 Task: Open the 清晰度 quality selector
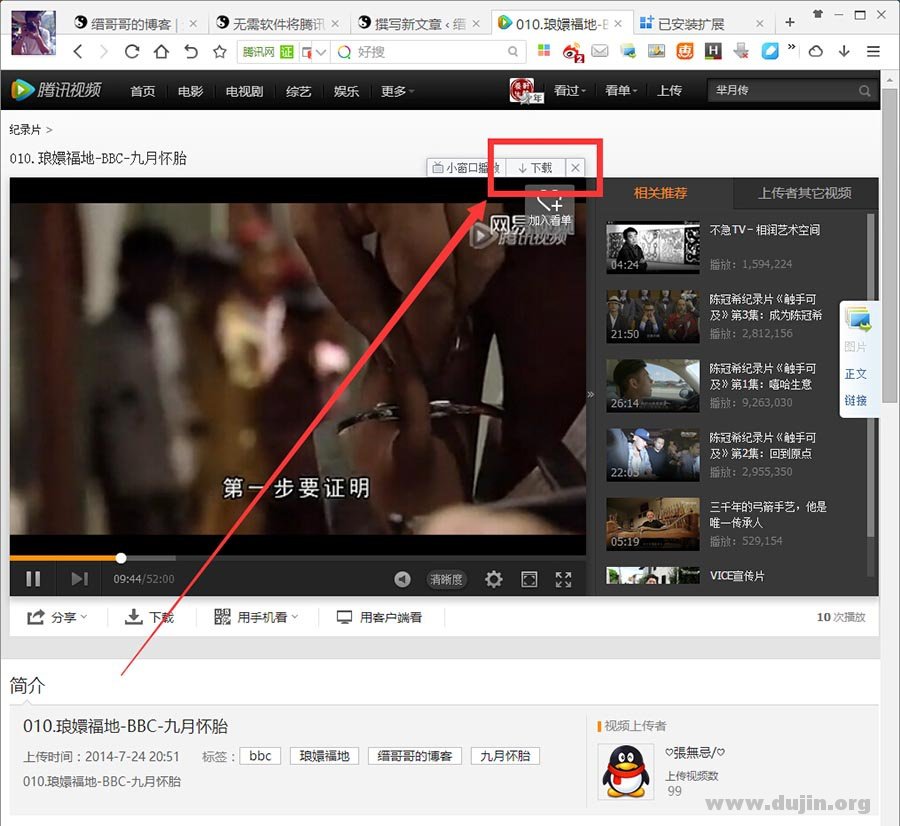click(446, 579)
